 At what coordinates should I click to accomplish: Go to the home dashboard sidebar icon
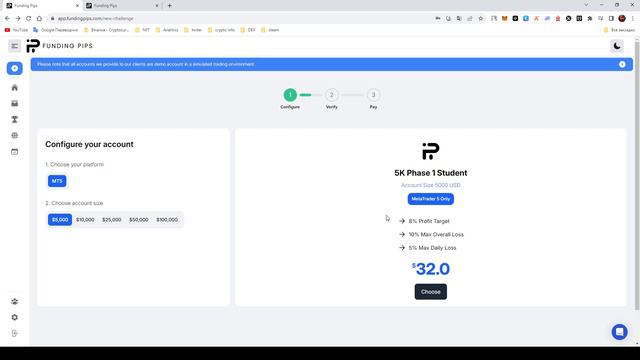tap(15, 88)
